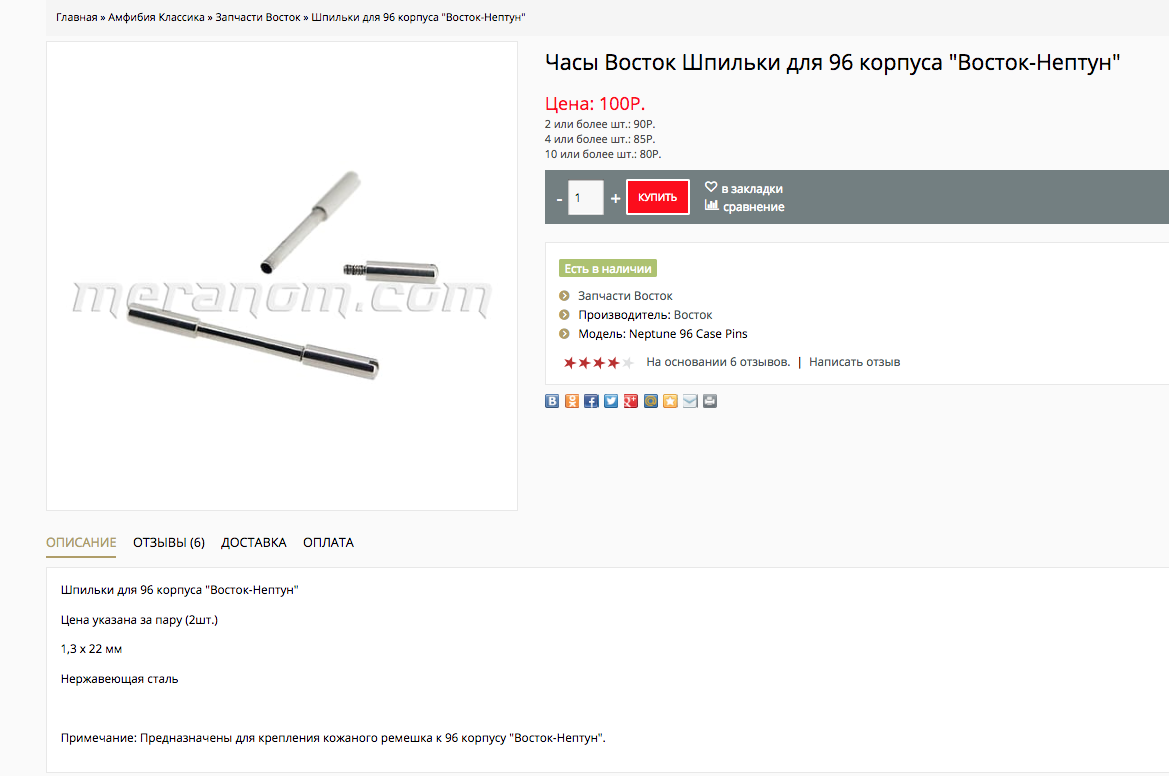Click the heart icon for 'в закладки'
The width and height of the screenshot is (1169, 776).
point(711,187)
